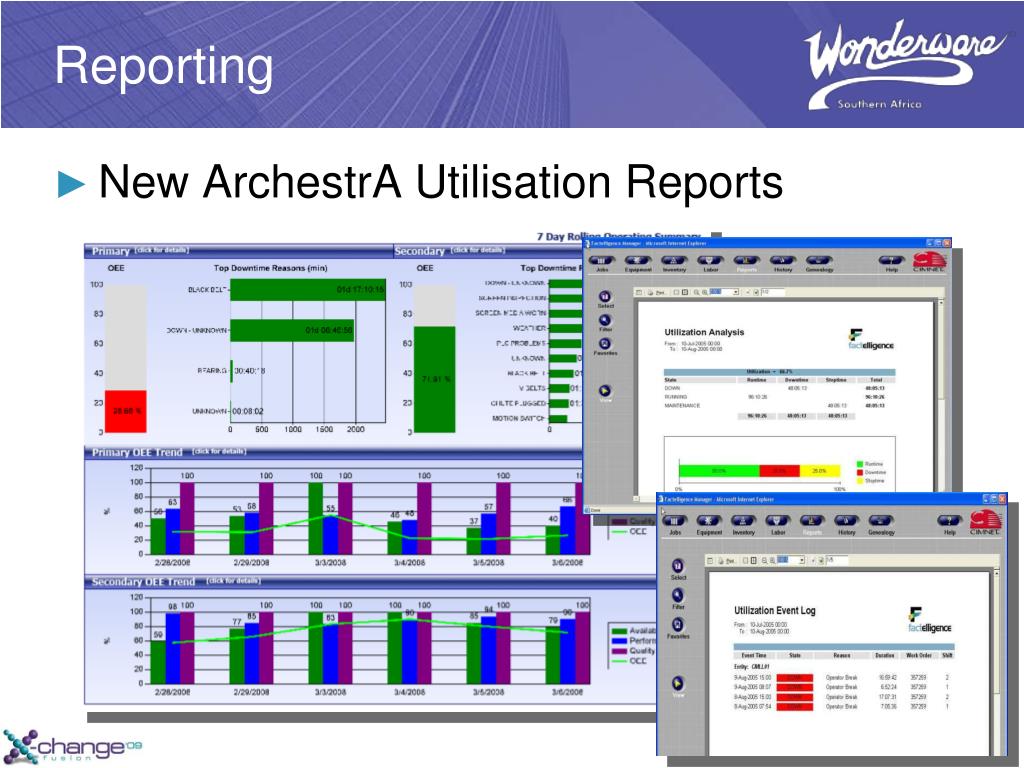
Task: Click View play icon in Utilization Analysis window
Action: click(x=605, y=391)
